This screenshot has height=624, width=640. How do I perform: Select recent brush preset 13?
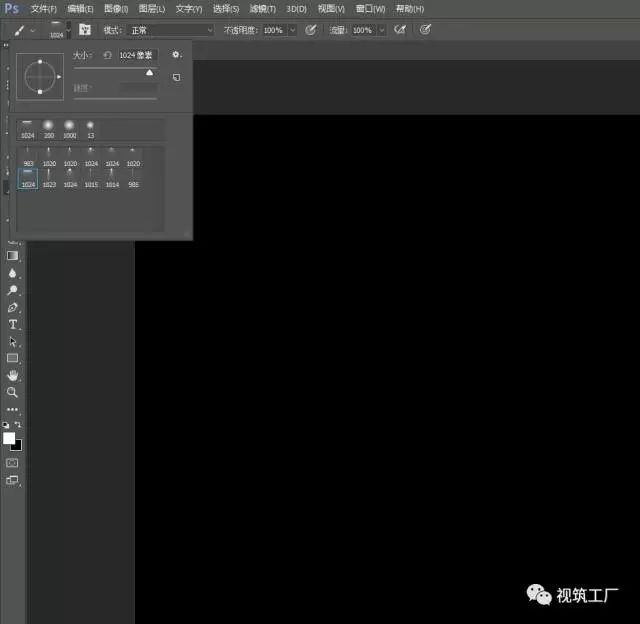click(91, 129)
